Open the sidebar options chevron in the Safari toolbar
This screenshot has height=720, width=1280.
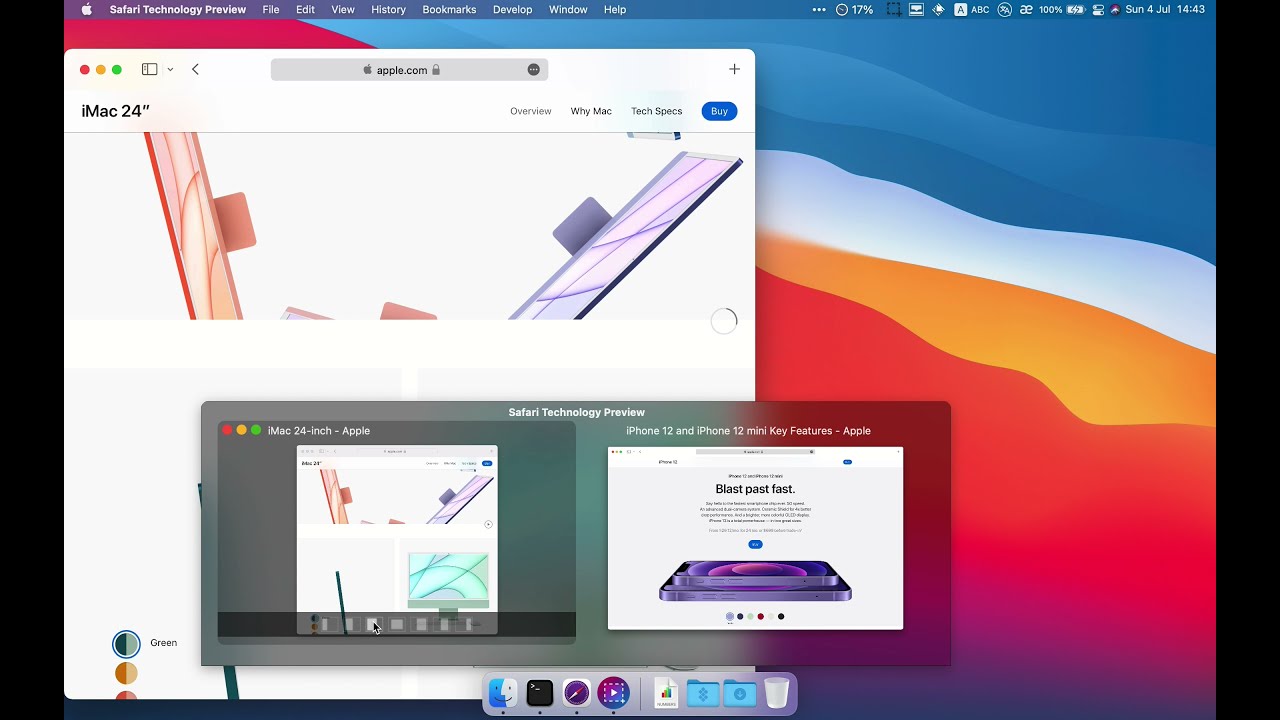(x=170, y=70)
